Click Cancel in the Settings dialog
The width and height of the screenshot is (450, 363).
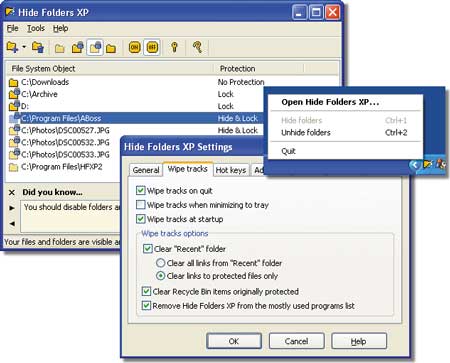tap(296, 341)
